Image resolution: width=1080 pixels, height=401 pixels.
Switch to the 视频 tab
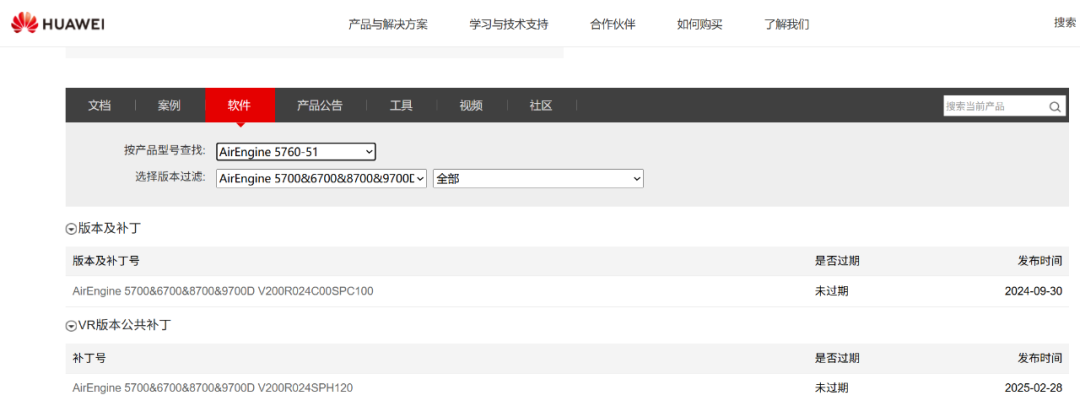pos(470,106)
